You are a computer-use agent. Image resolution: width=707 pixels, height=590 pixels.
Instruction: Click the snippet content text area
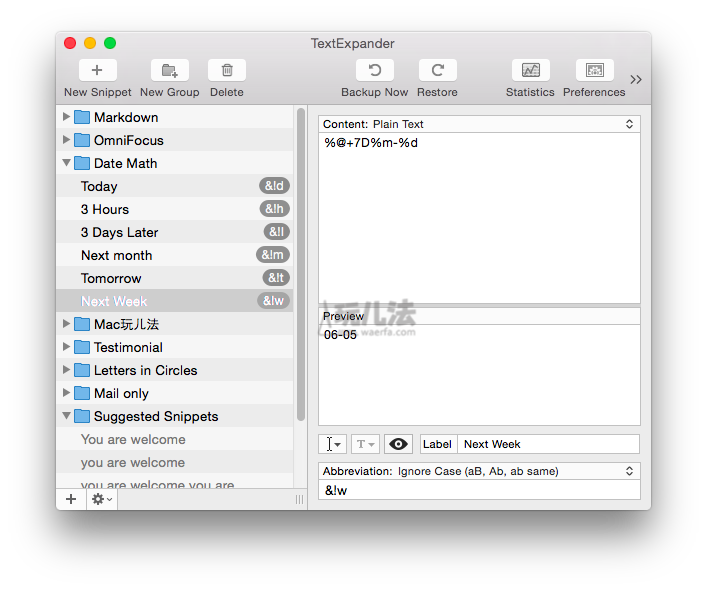[x=479, y=218]
